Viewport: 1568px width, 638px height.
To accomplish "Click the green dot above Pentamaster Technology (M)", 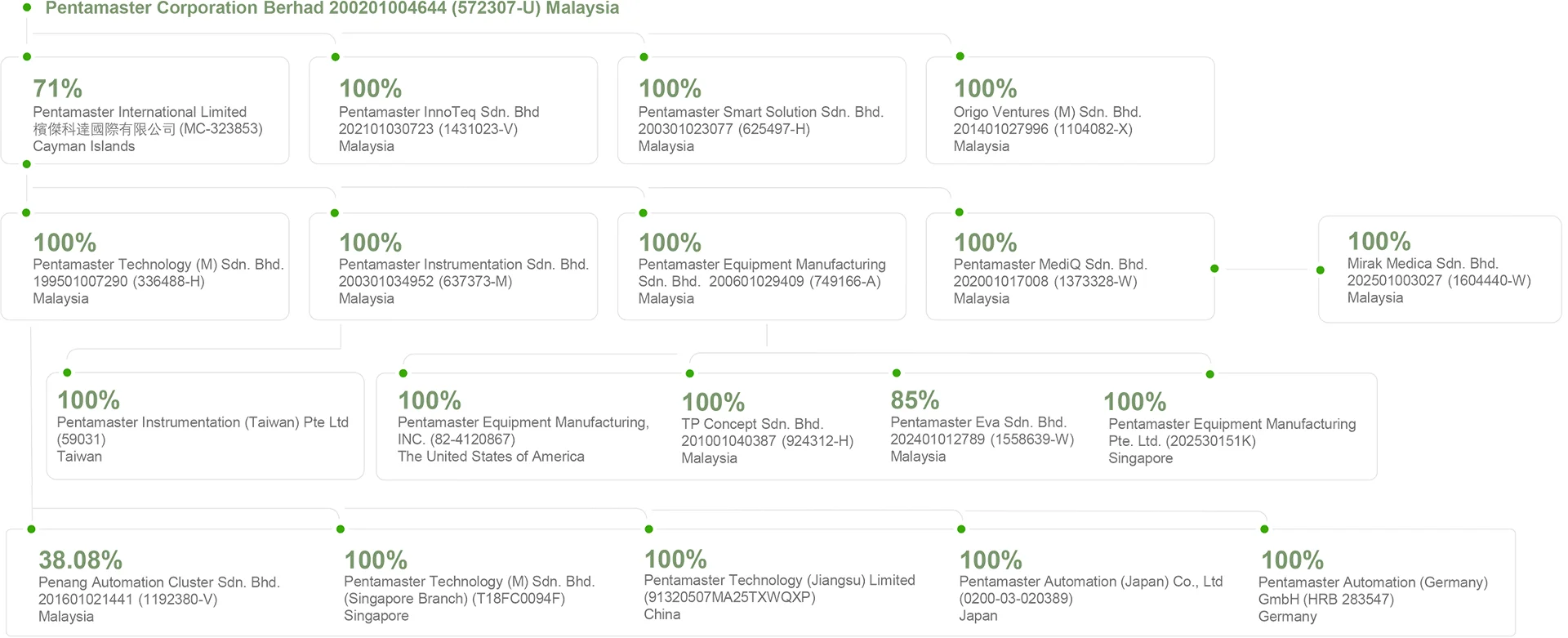I will 26,212.
